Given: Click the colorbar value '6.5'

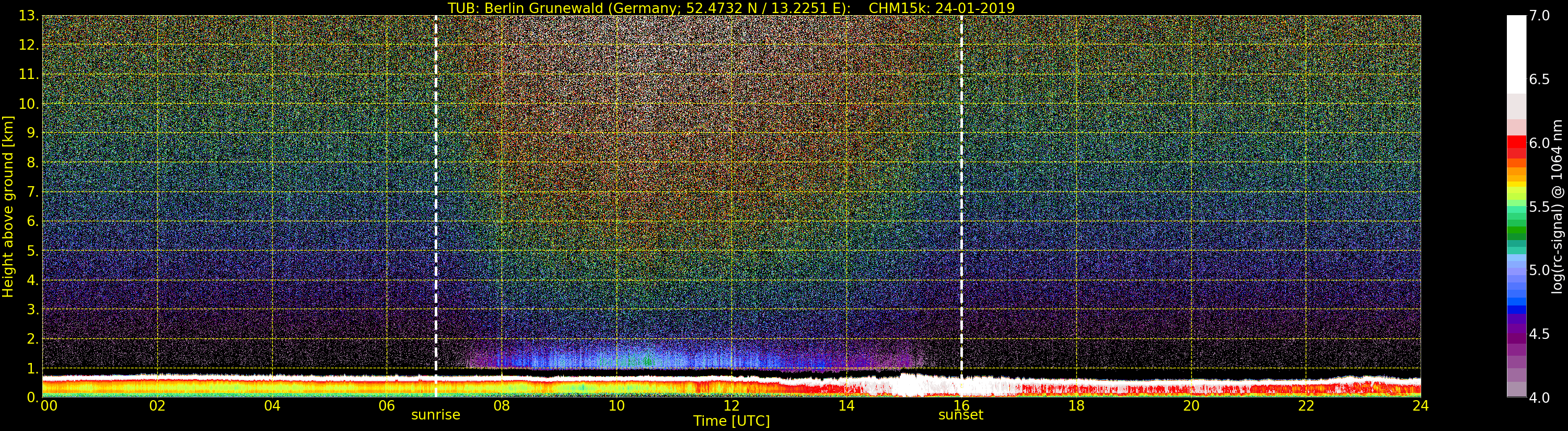Looking at the screenshot, I should pyautogui.click(x=1539, y=80).
